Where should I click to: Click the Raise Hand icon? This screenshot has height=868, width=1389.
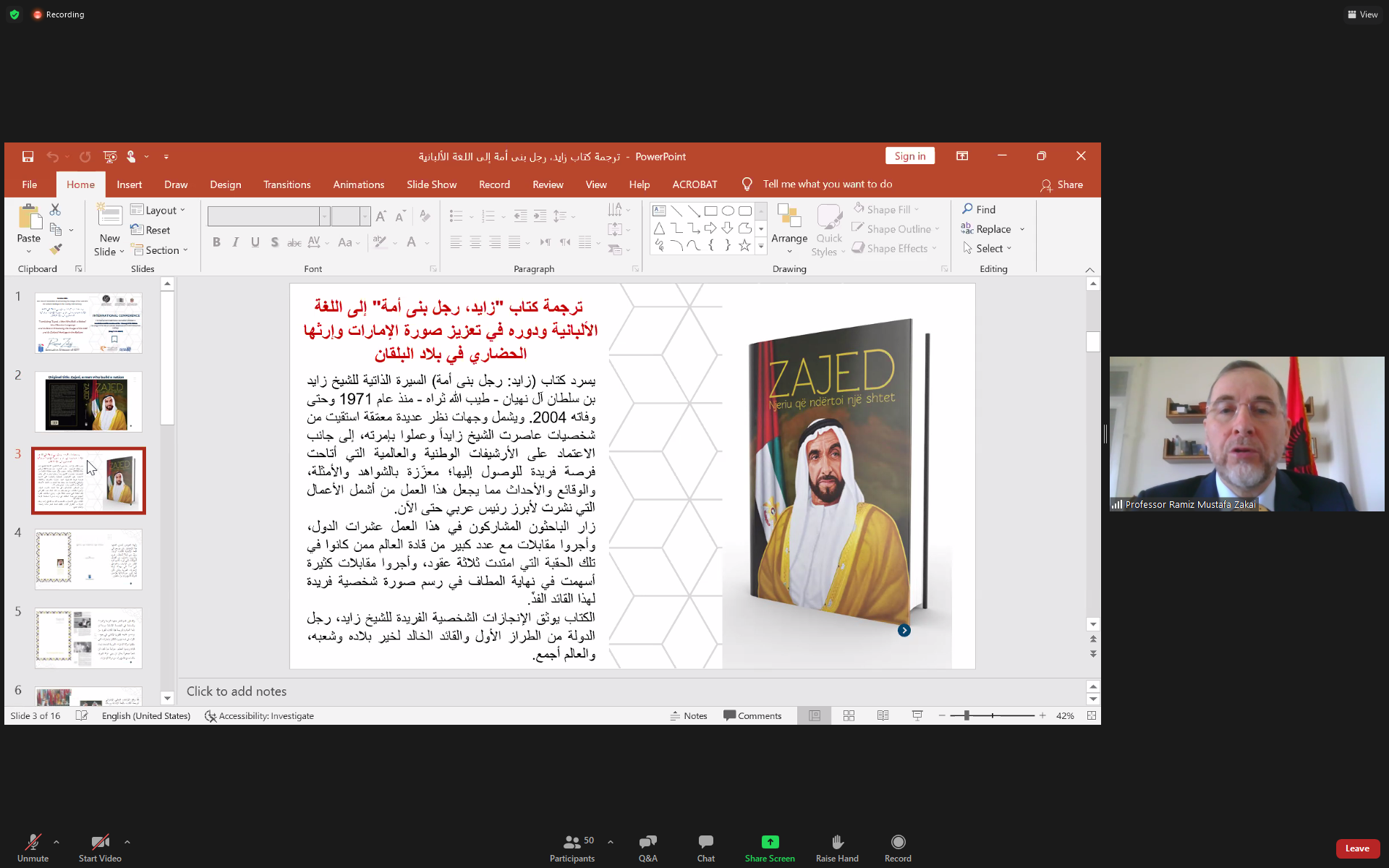(837, 842)
